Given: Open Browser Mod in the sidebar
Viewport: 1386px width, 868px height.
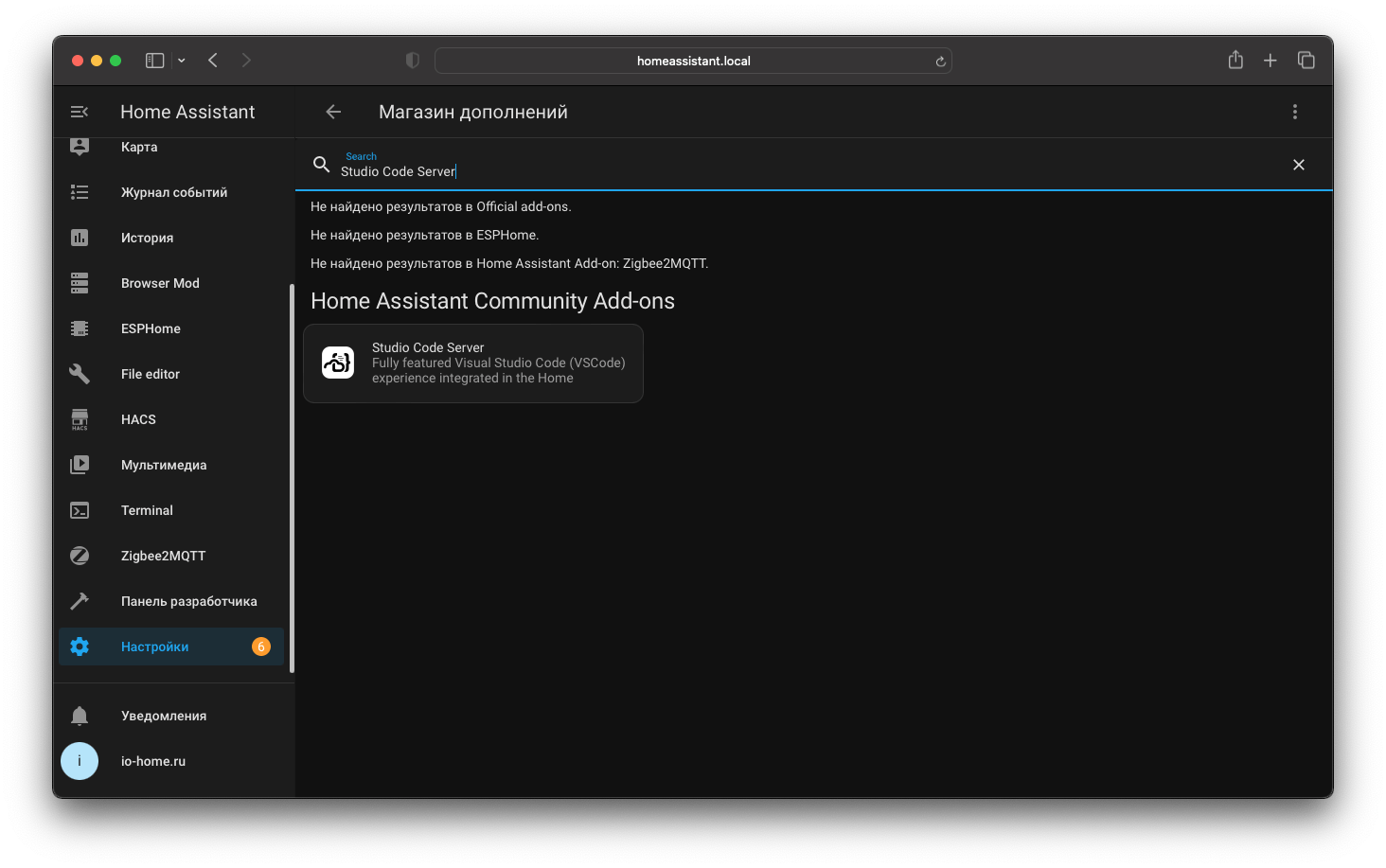Looking at the screenshot, I should point(160,283).
